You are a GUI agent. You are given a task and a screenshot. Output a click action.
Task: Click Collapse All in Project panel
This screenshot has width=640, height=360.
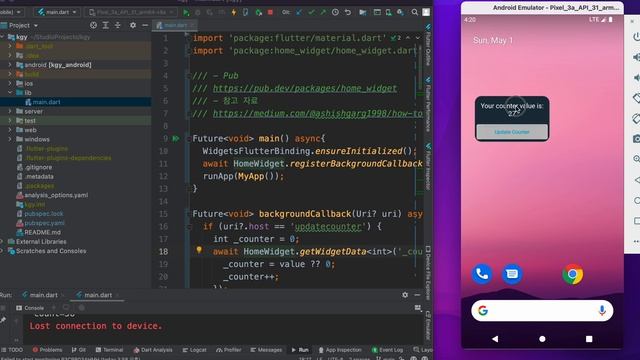pyautogui.click(x=118, y=25)
